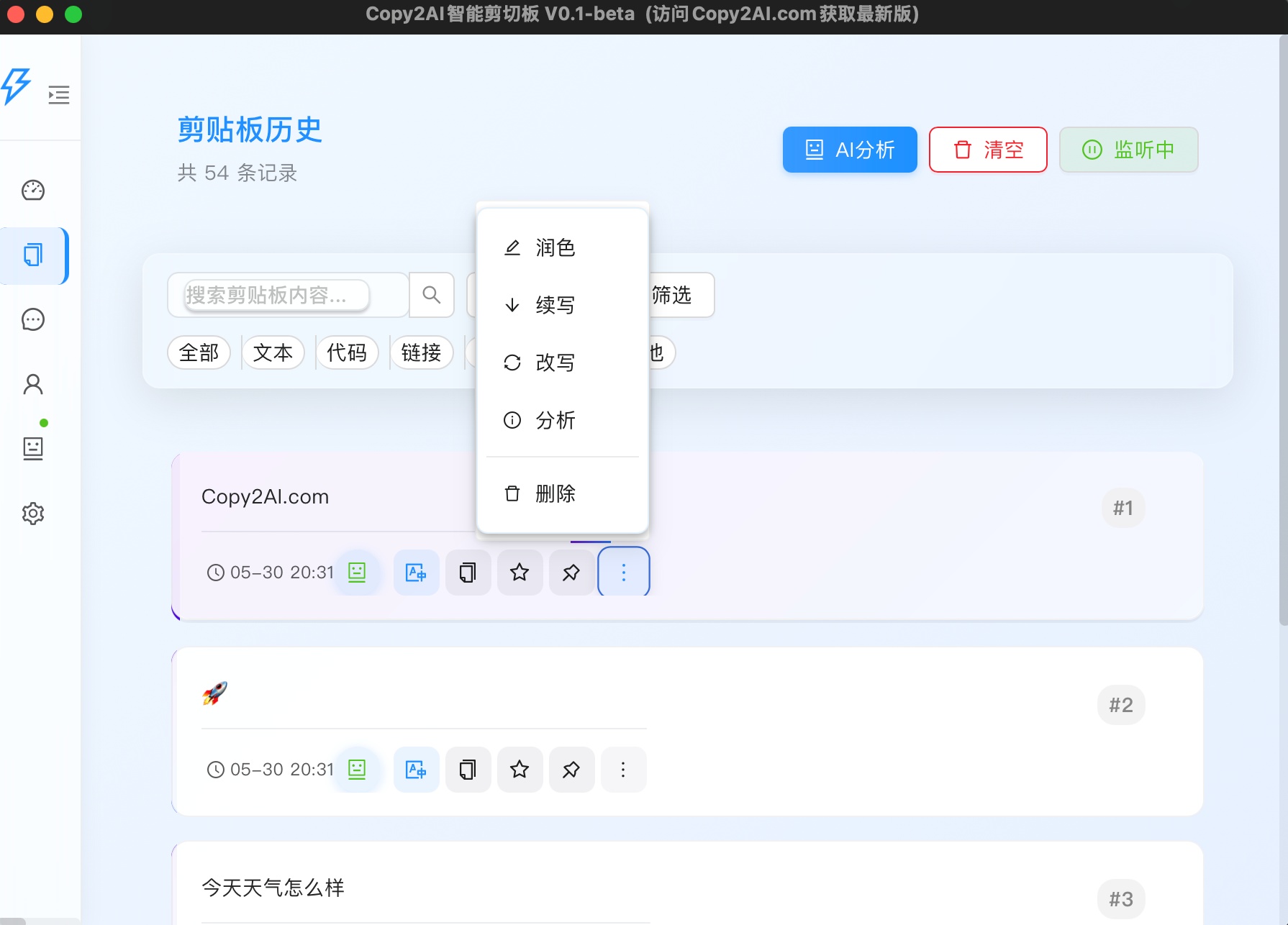Pin the rocket emoji entry
The height and width of the screenshot is (925, 1288).
coord(571,769)
